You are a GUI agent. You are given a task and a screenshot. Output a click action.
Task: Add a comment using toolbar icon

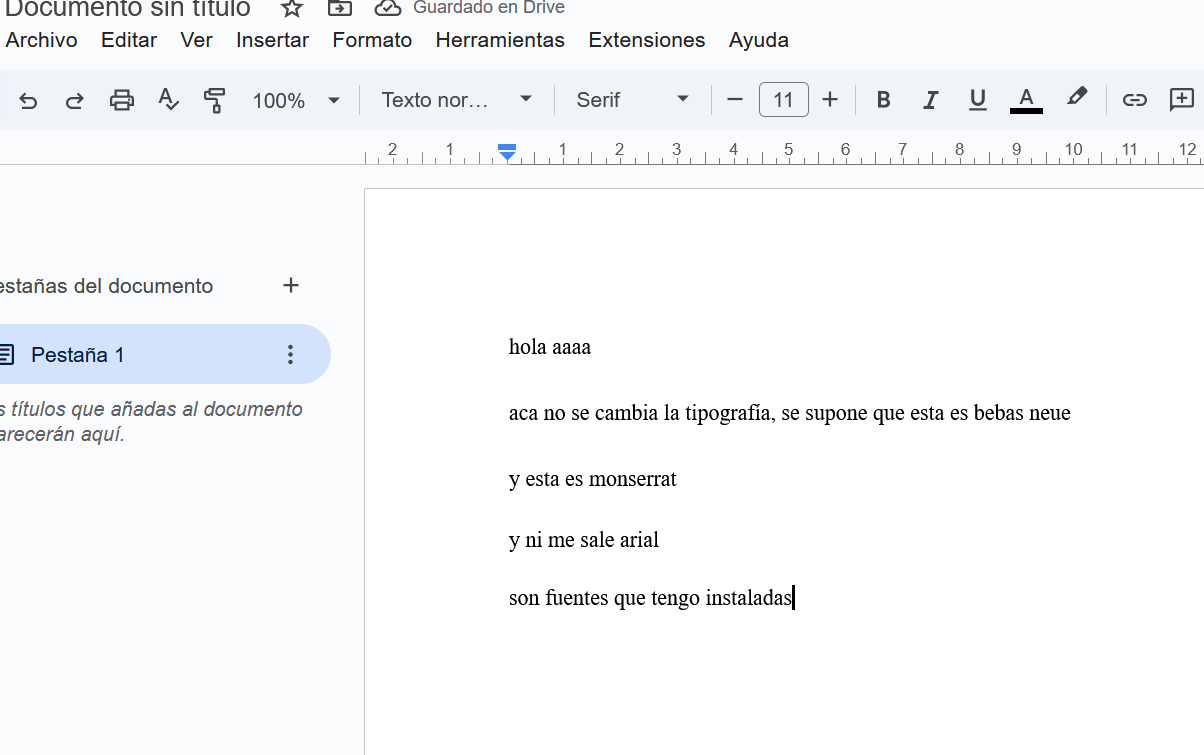pos(1182,100)
